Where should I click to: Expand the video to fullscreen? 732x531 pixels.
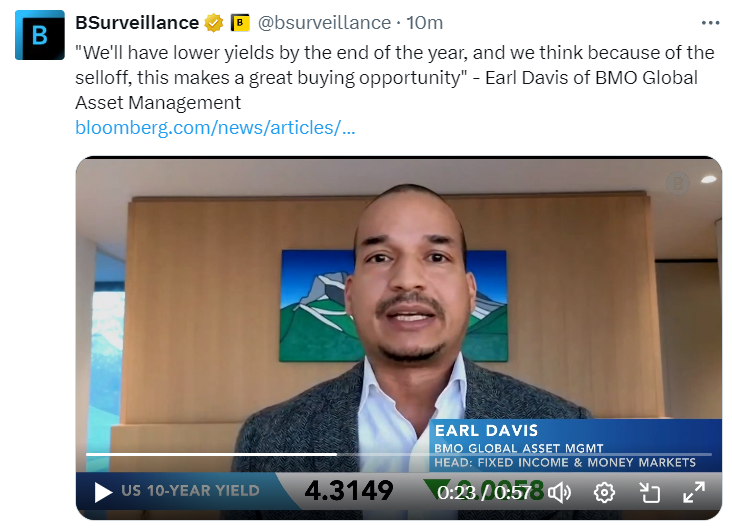coord(693,493)
